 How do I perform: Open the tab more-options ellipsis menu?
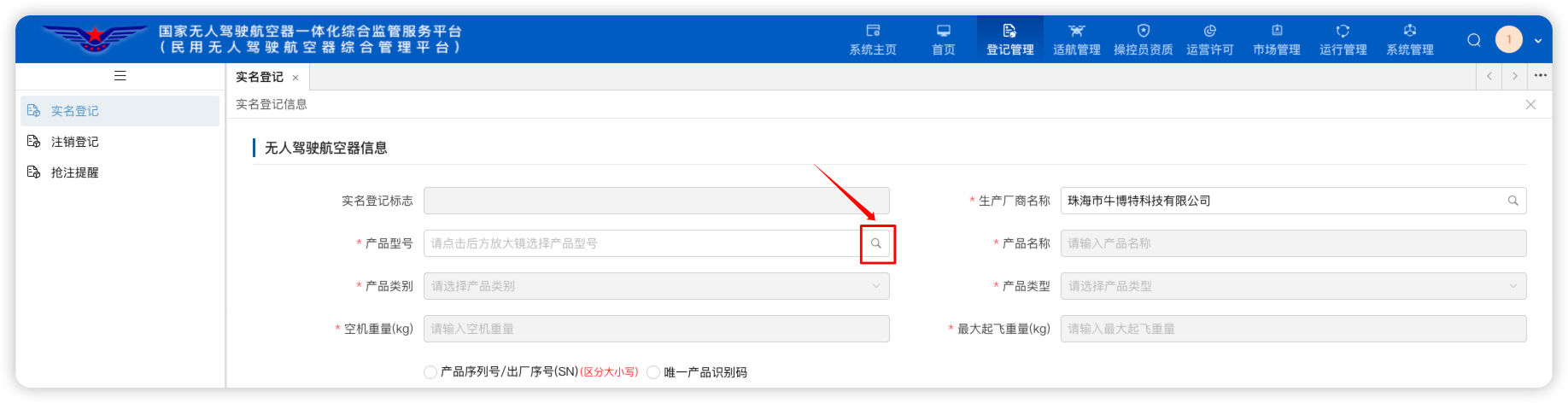point(1540,76)
